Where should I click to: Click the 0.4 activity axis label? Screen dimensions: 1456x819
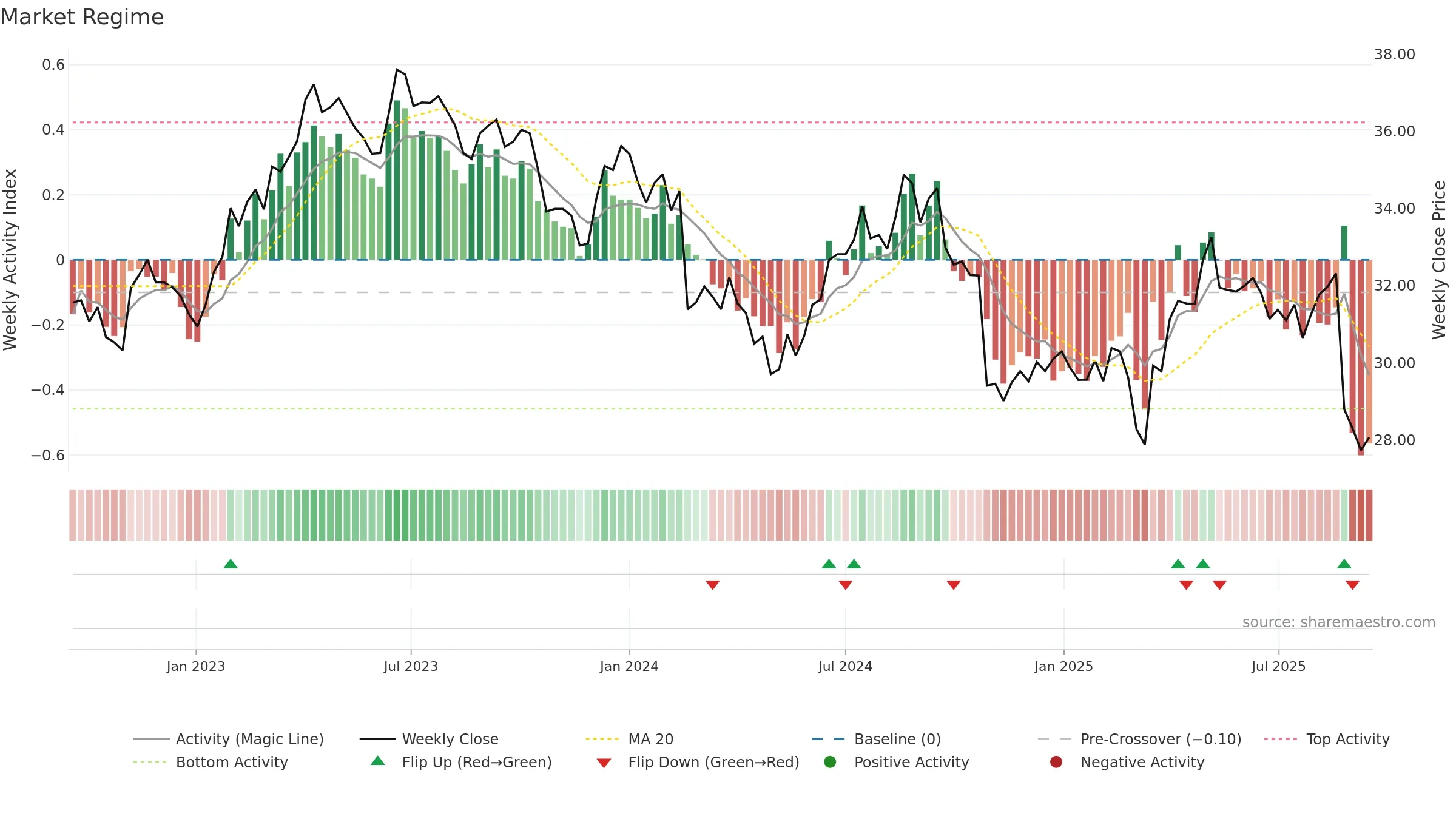tap(53, 130)
